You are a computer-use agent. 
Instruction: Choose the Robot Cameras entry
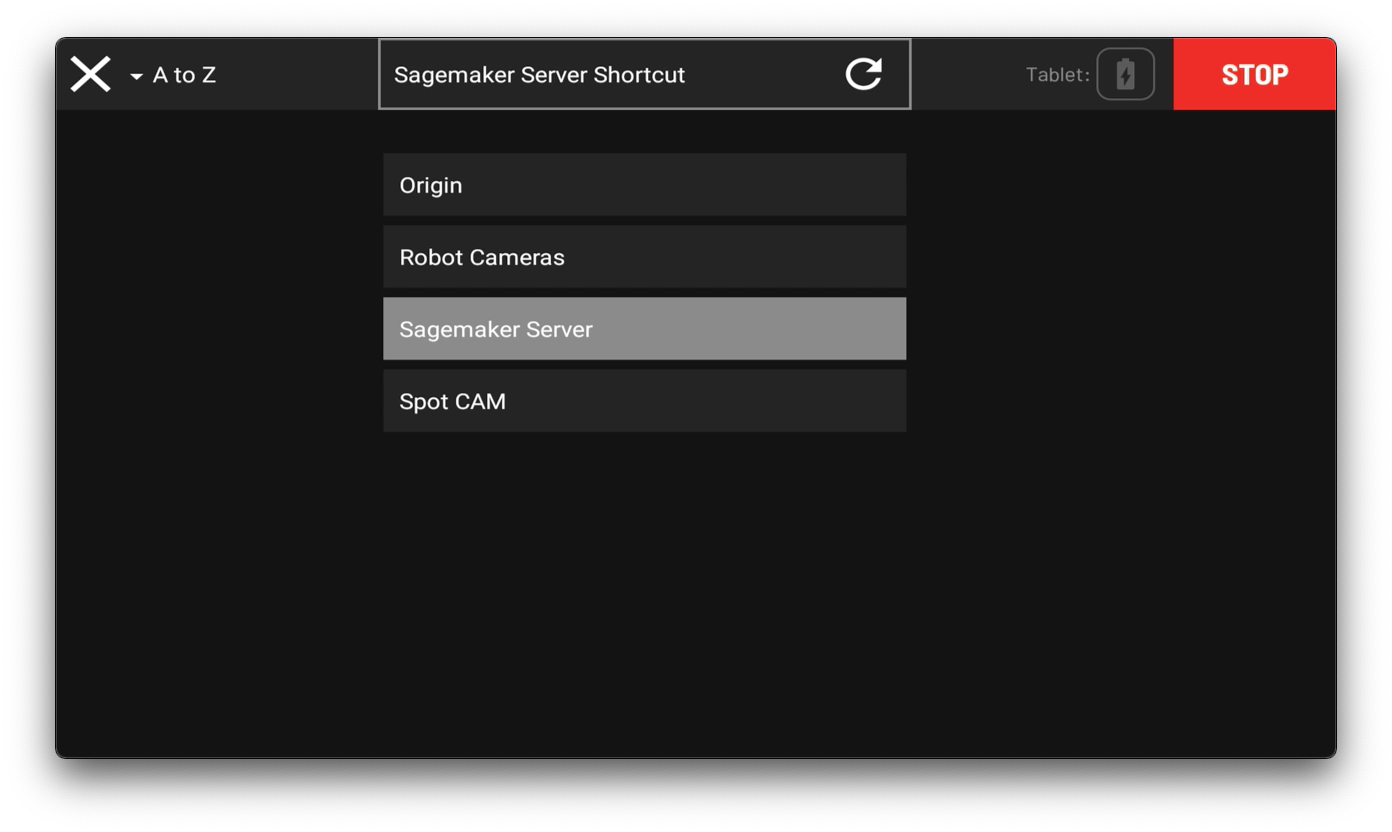[x=644, y=257]
